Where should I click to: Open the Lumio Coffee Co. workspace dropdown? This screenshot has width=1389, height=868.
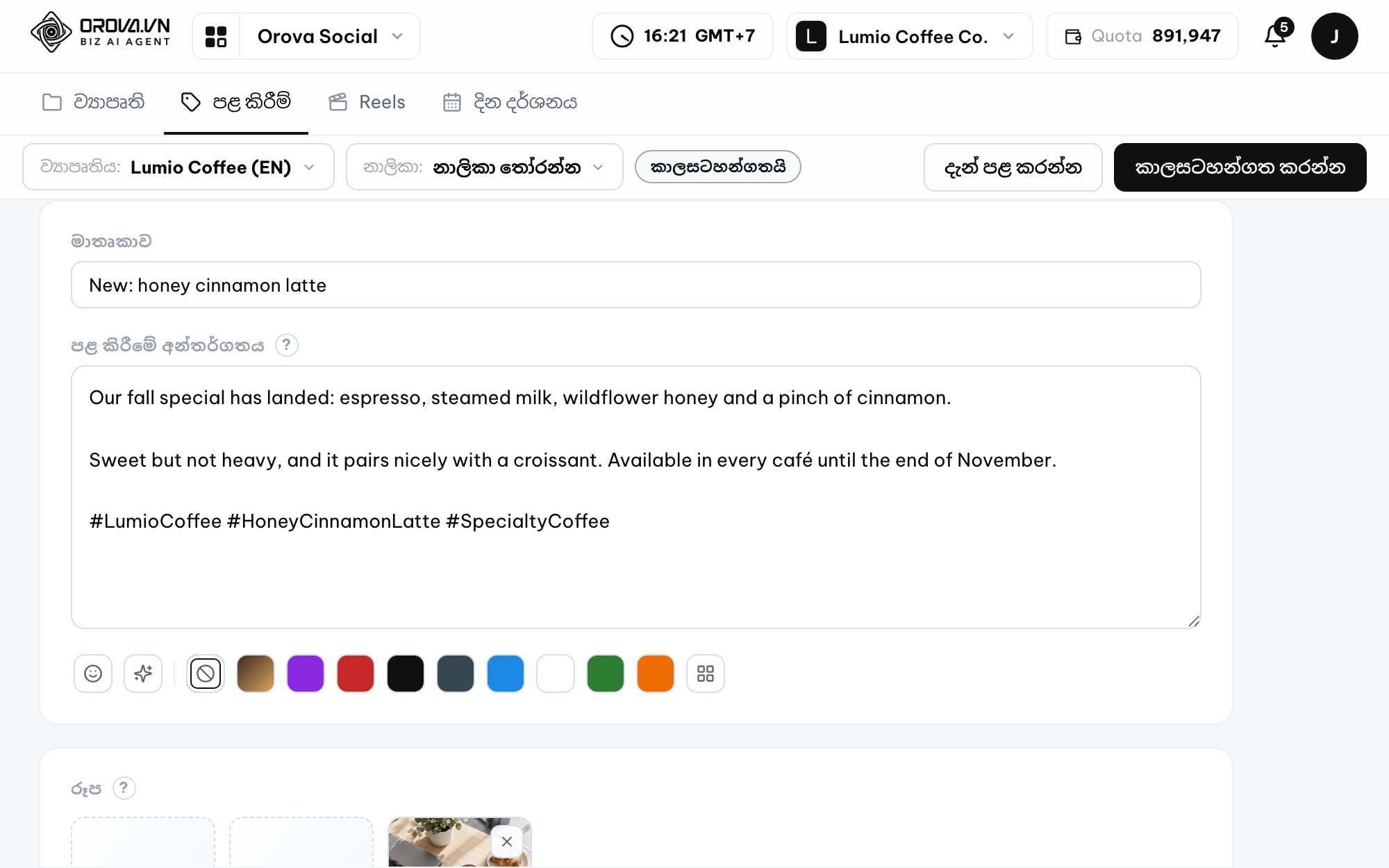[x=909, y=36]
